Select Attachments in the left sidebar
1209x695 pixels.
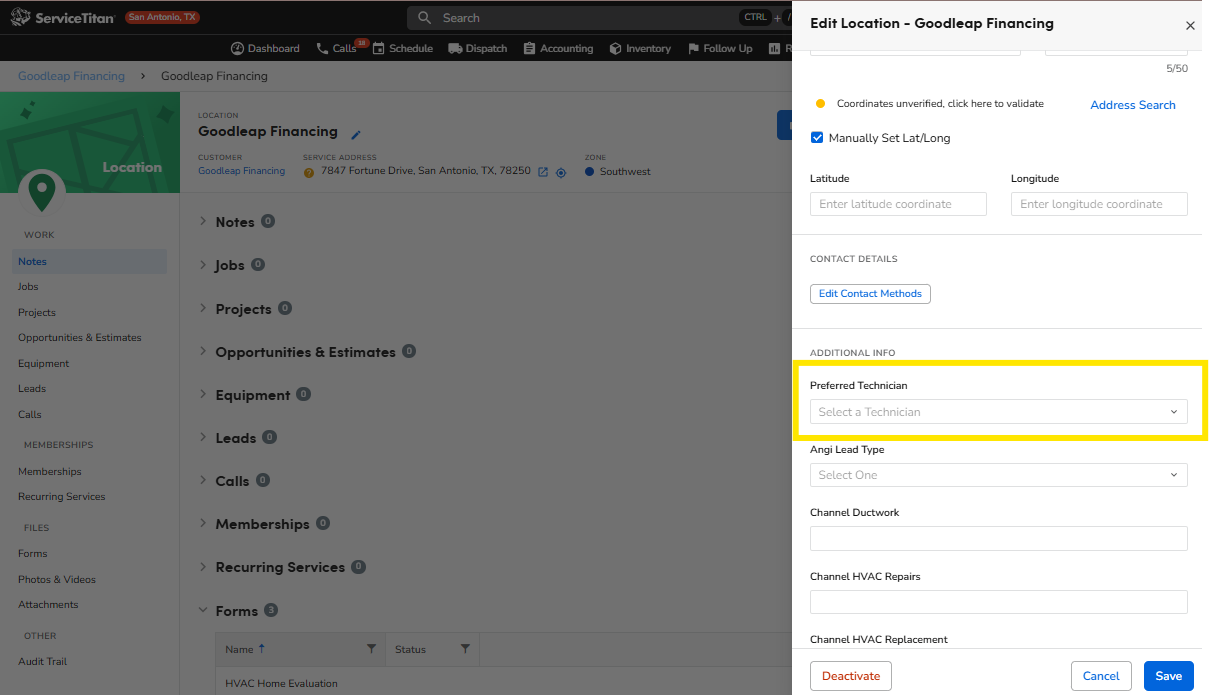coord(48,604)
